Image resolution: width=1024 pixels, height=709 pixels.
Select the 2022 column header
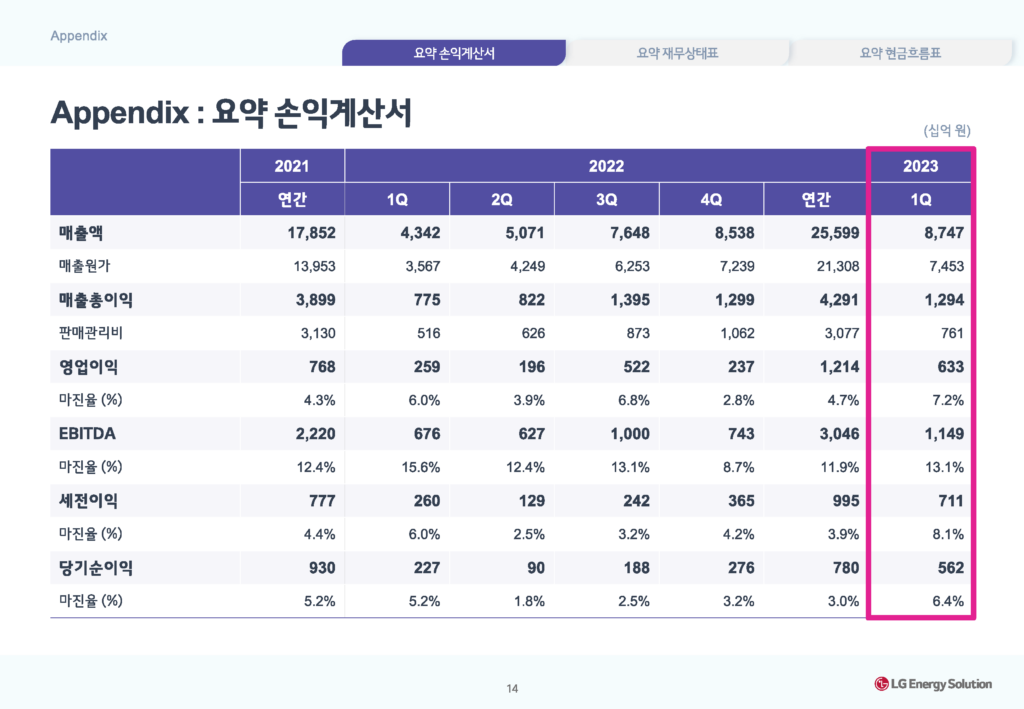tap(606, 166)
